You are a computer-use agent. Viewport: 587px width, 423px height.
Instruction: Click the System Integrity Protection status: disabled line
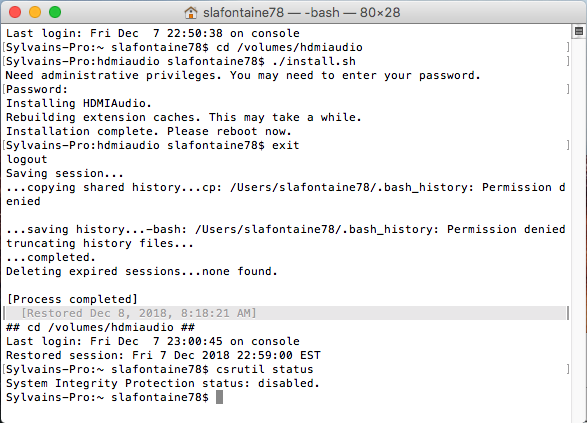(x=162, y=383)
